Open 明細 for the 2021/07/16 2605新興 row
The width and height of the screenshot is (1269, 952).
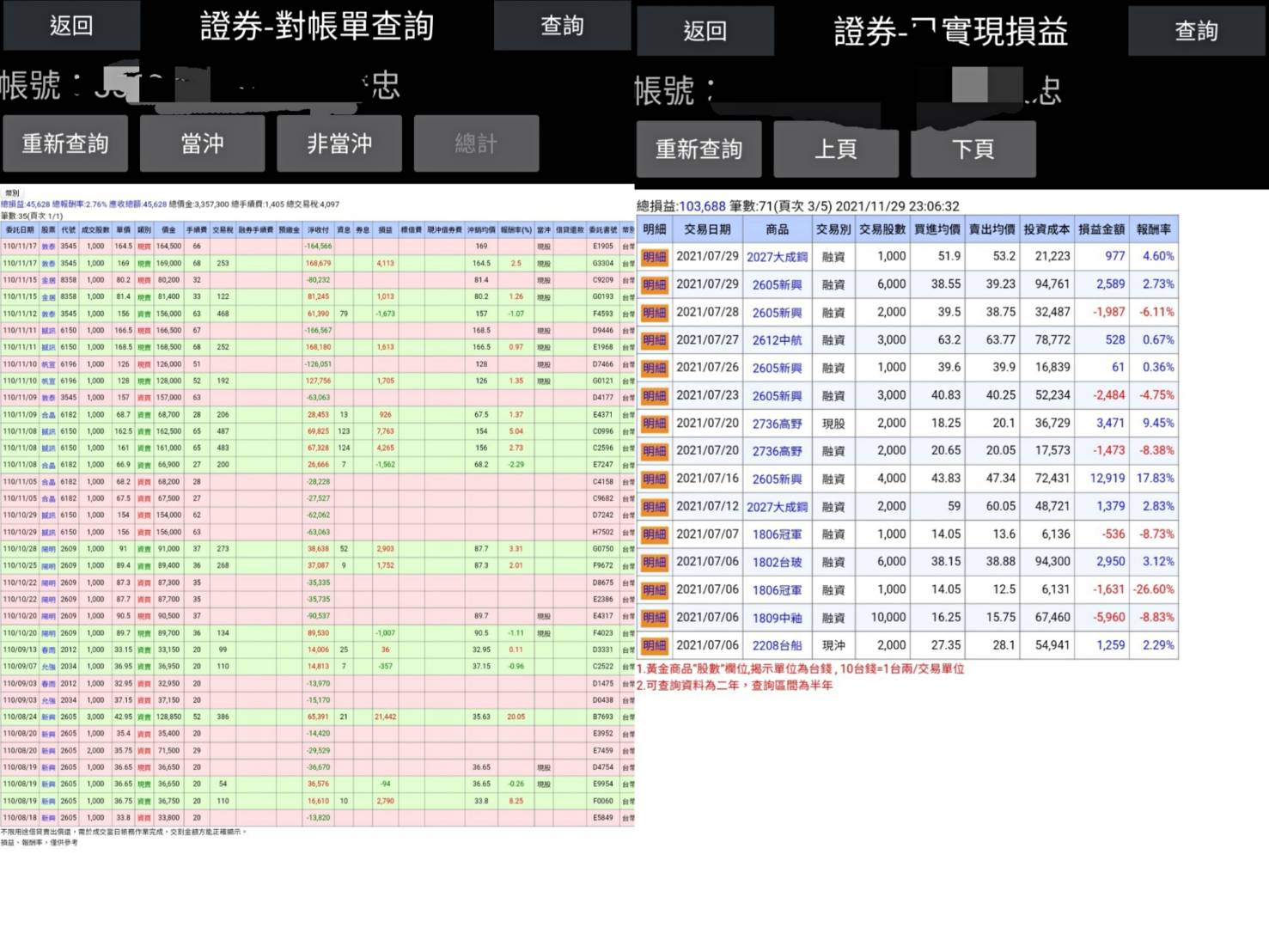pos(655,479)
